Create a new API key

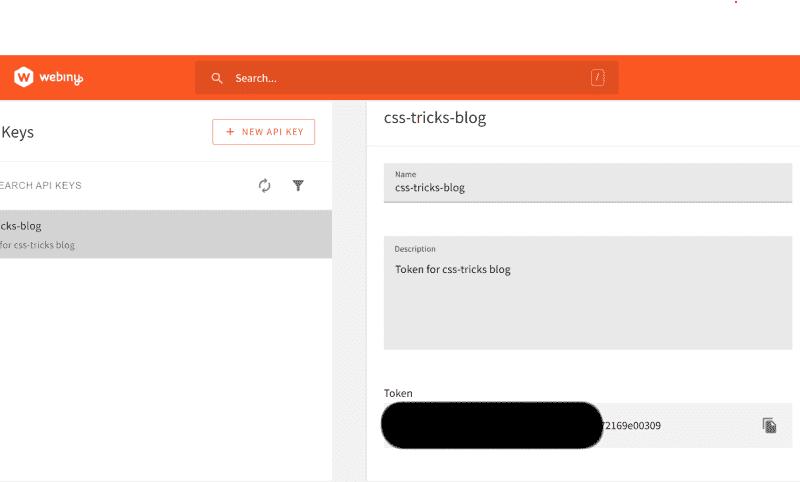pos(263,132)
